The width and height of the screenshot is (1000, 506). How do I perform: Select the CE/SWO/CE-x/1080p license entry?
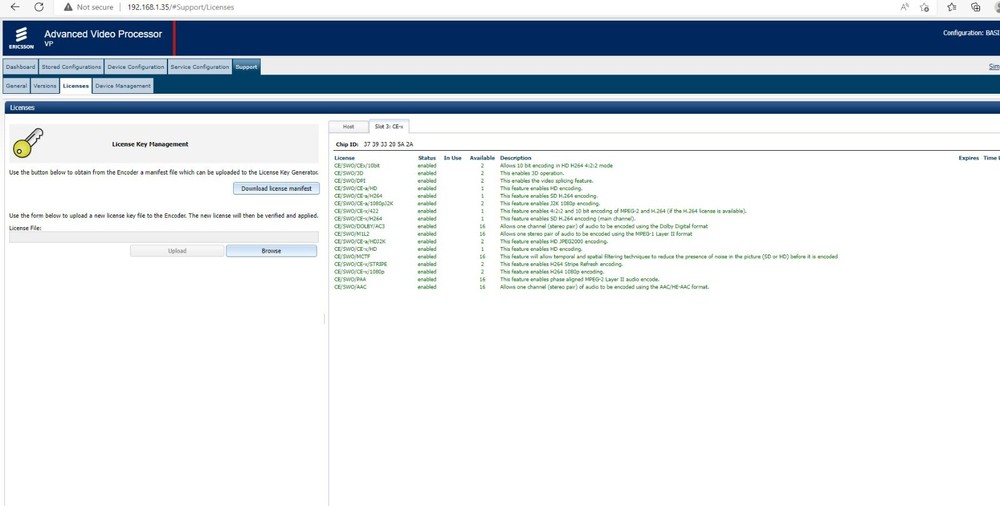[x=360, y=272]
